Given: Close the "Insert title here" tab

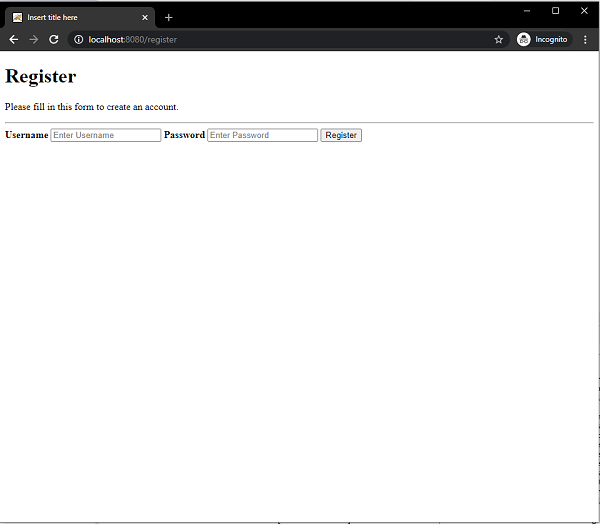Looking at the screenshot, I should pos(144,17).
